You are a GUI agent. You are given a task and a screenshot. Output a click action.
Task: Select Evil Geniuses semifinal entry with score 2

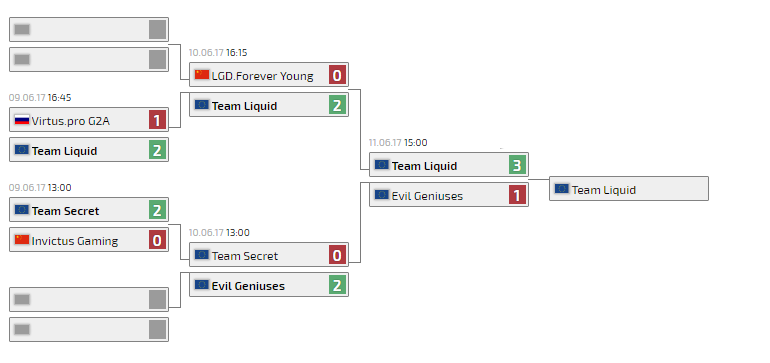point(269,285)
